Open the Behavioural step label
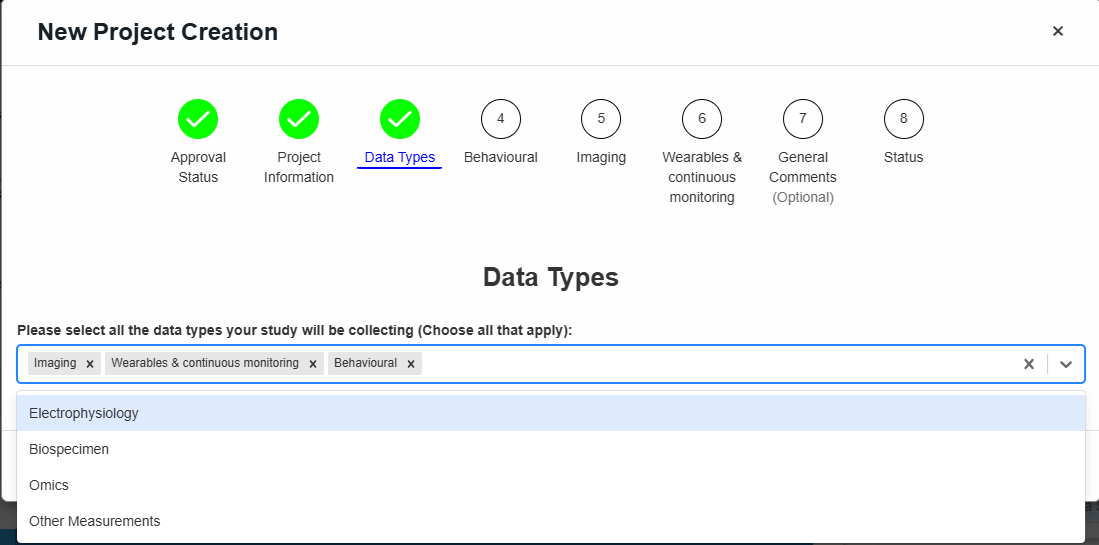 500,158
